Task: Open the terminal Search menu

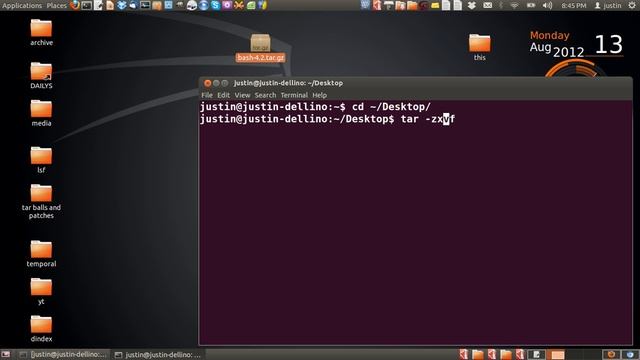Action: (x=265, y=95)
